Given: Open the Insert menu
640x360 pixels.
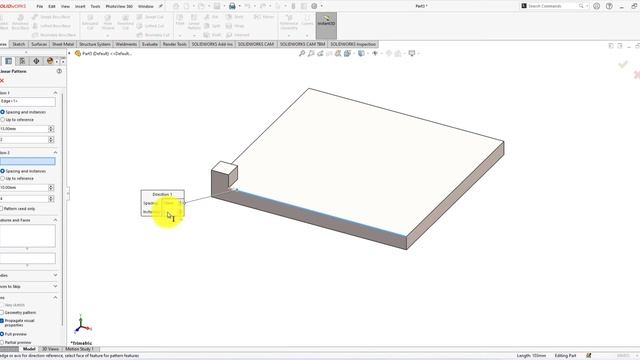Looking at the screenshot, I should coord(80,7).
